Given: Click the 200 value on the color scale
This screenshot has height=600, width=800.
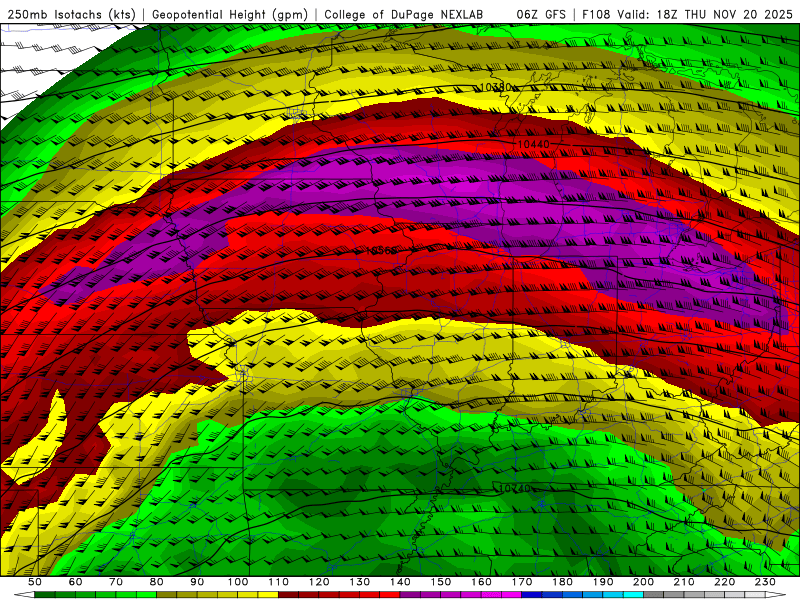Looking at the screenshot, I should click(644, 582).
